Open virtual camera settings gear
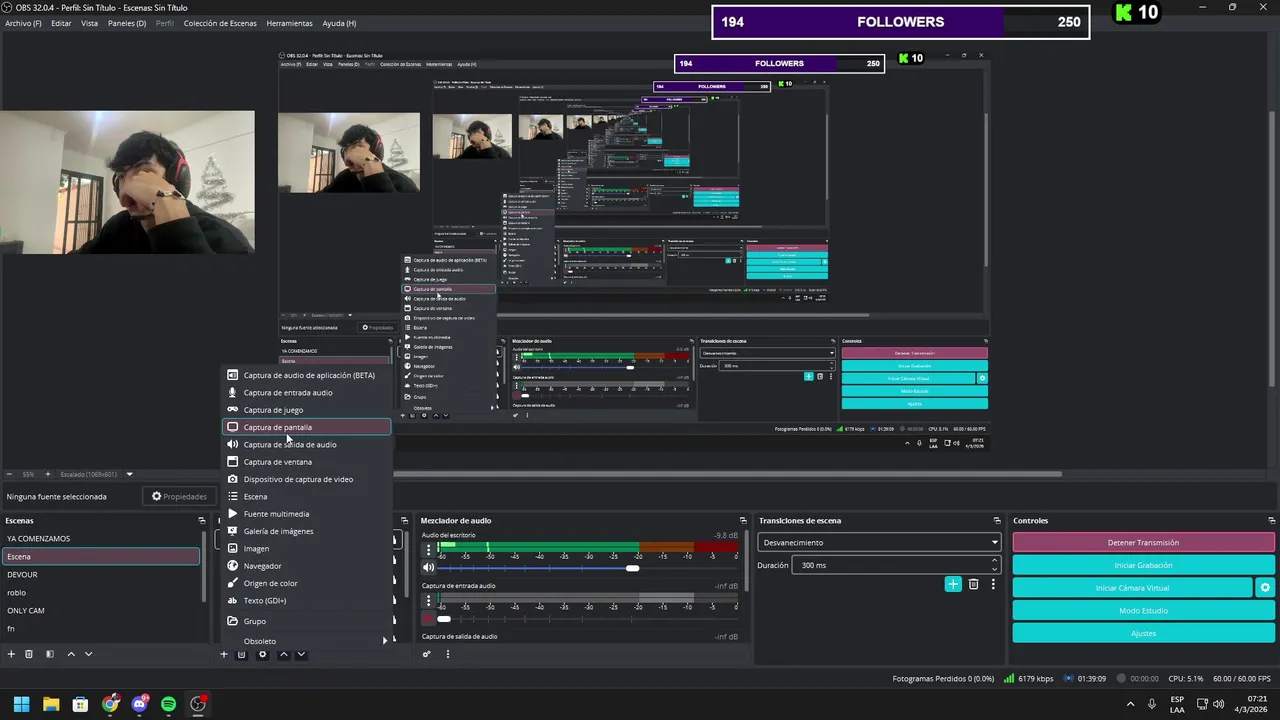Image resolution: width=1280 pixels, height=720 pixels. 1265,588
